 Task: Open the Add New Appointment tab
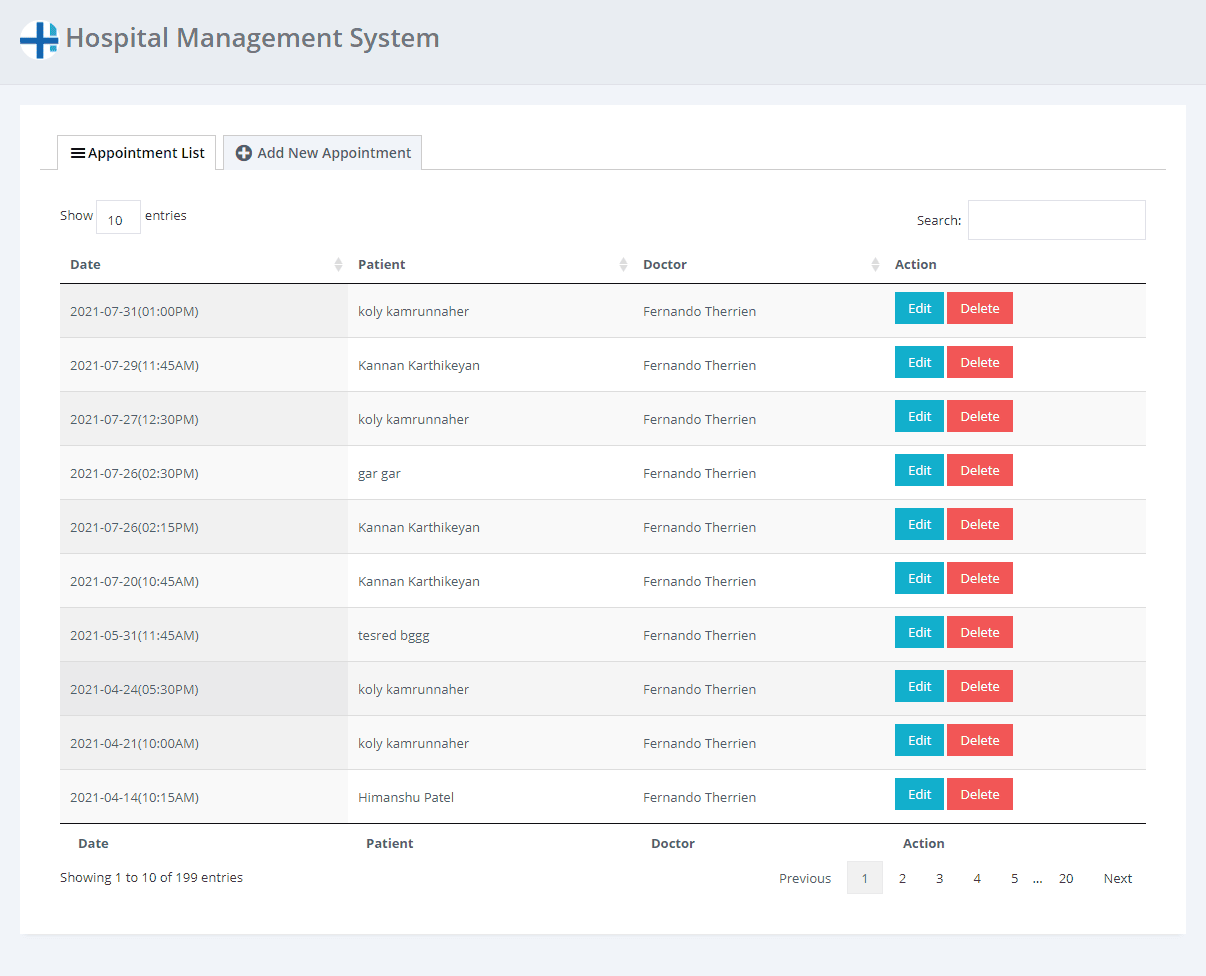tap(323, 153)
